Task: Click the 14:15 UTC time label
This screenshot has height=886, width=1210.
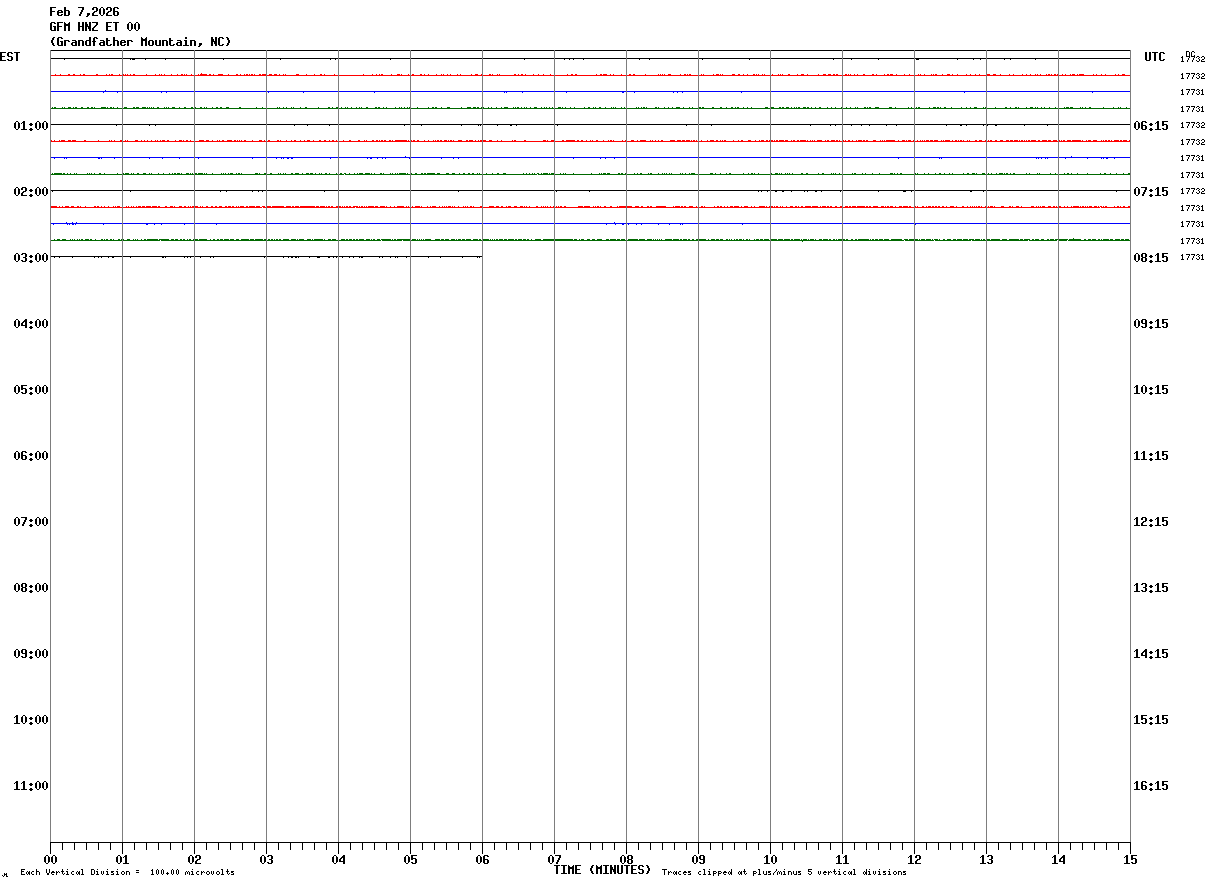Action: (1151, 653)
